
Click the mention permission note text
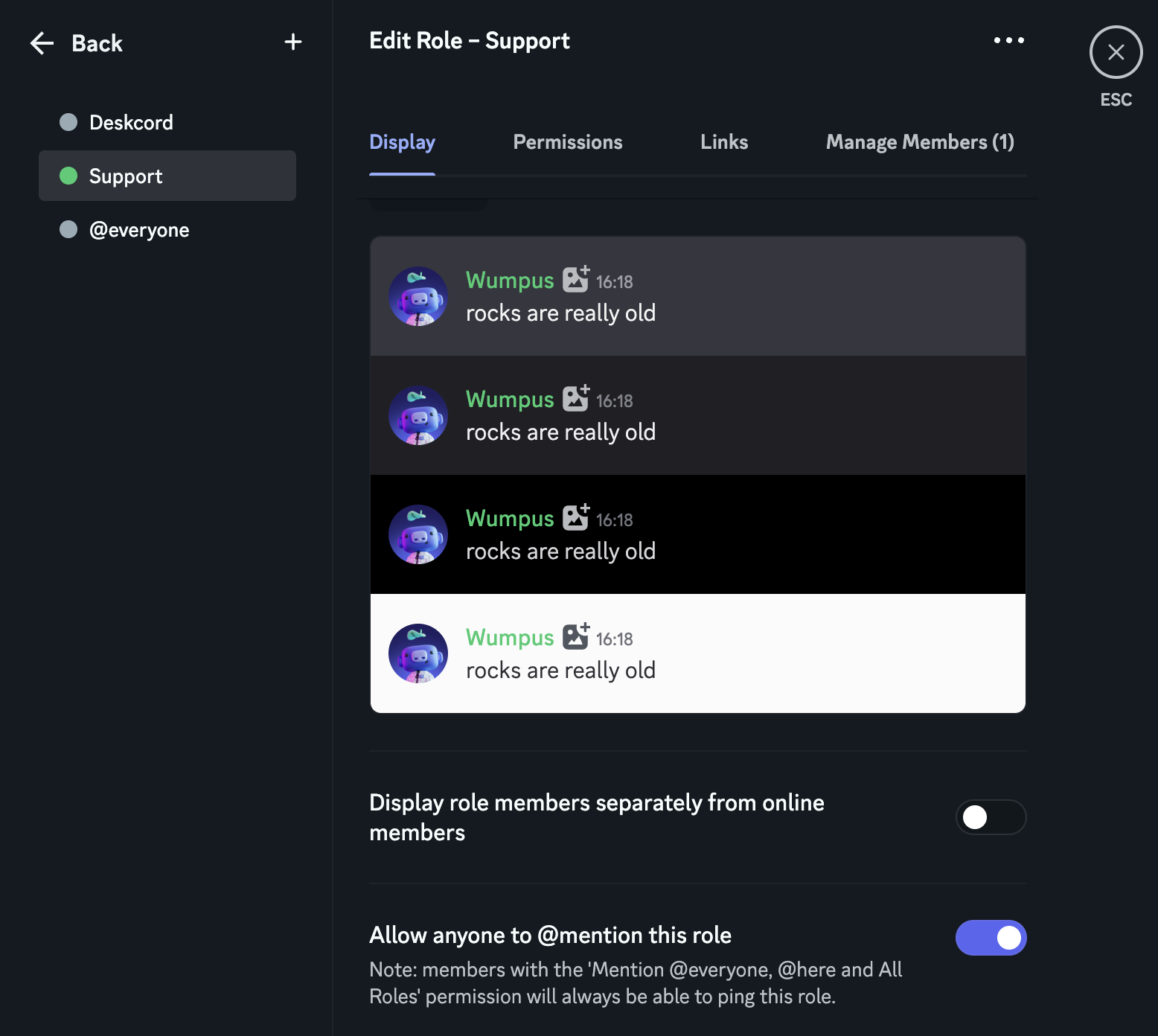click(x=636, y=982)
